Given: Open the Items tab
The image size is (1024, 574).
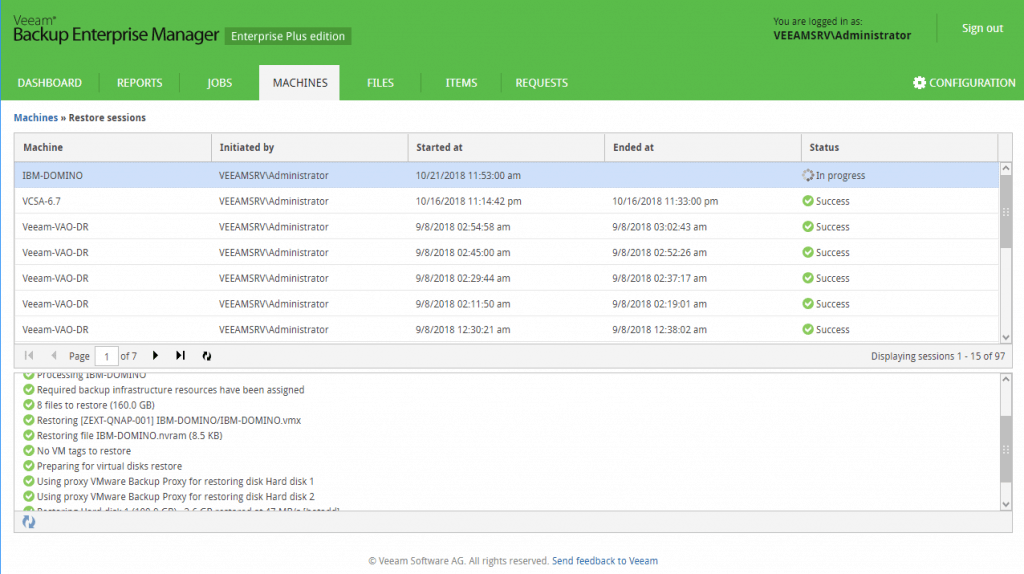Looking at the screenshot, I should pos(461,83).
